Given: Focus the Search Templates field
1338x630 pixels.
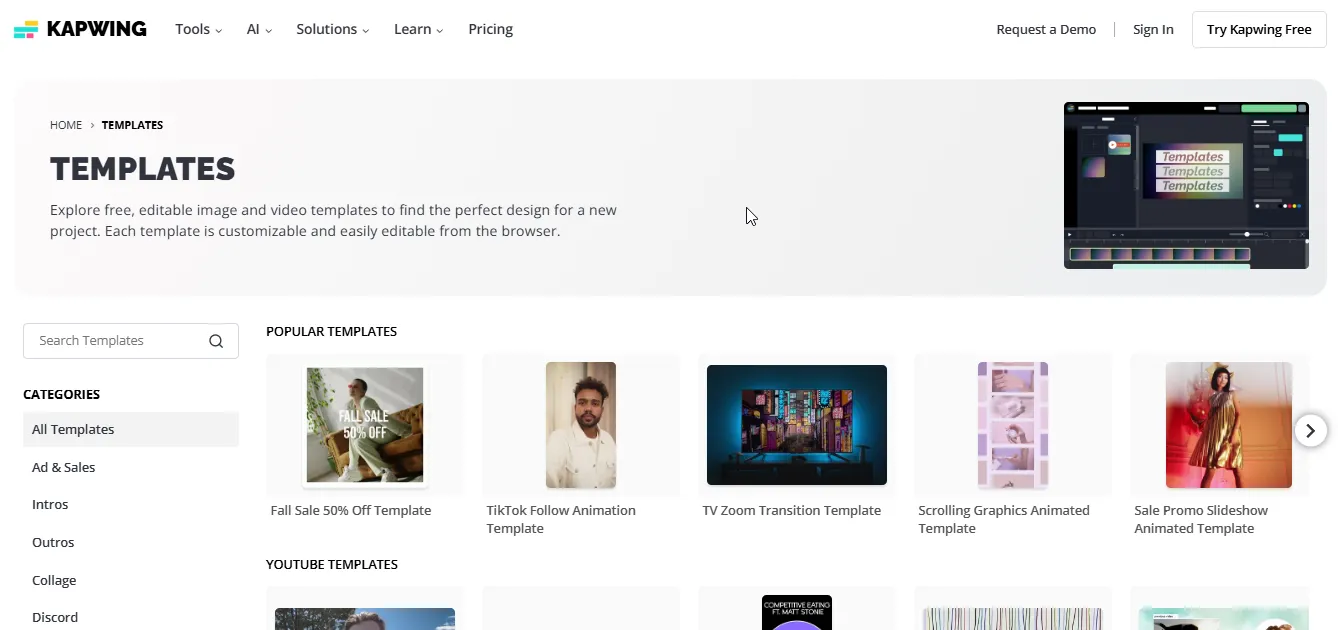Looking at the screenshot, I should tap(131, 341).
